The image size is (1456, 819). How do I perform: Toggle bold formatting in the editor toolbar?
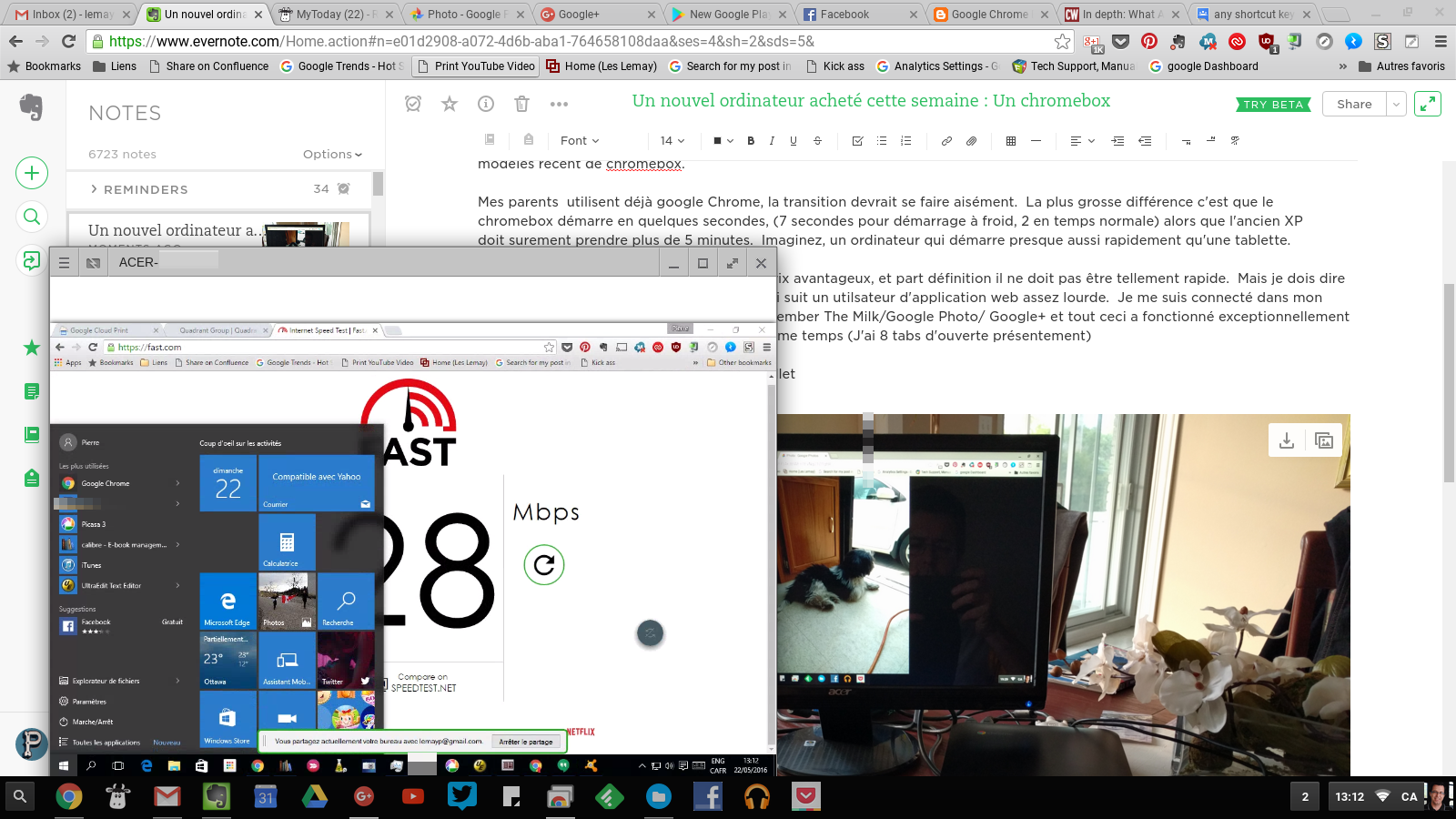(751, 141)
